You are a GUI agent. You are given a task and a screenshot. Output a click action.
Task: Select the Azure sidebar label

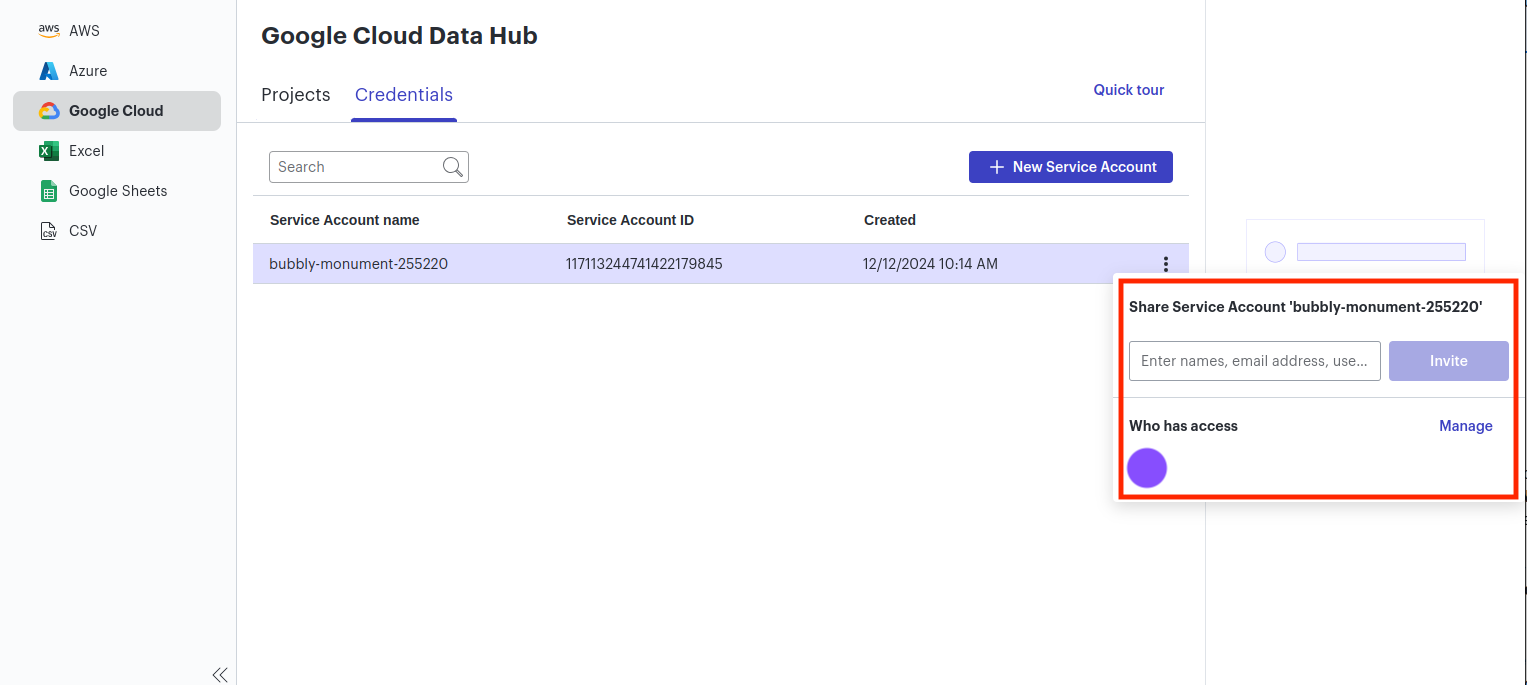click(88, 71)
